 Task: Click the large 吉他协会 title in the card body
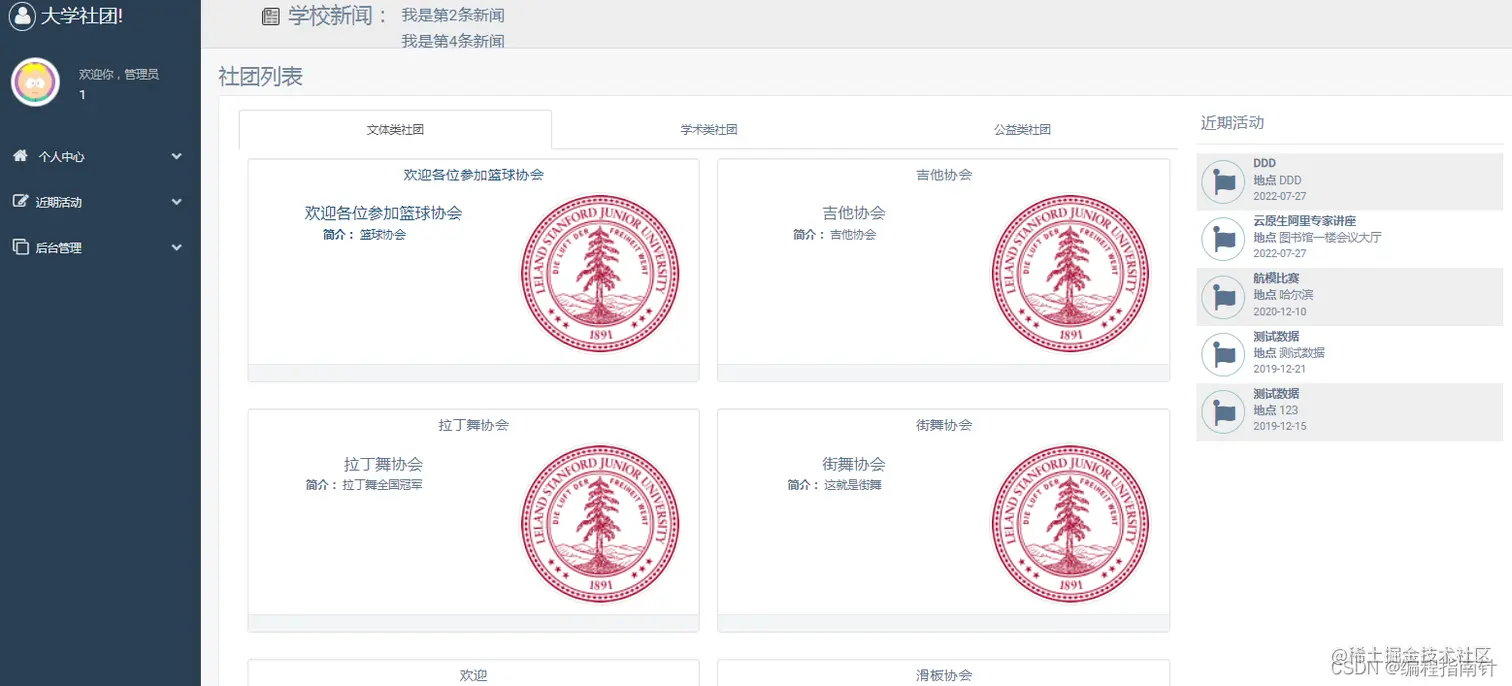coord(854,213)
